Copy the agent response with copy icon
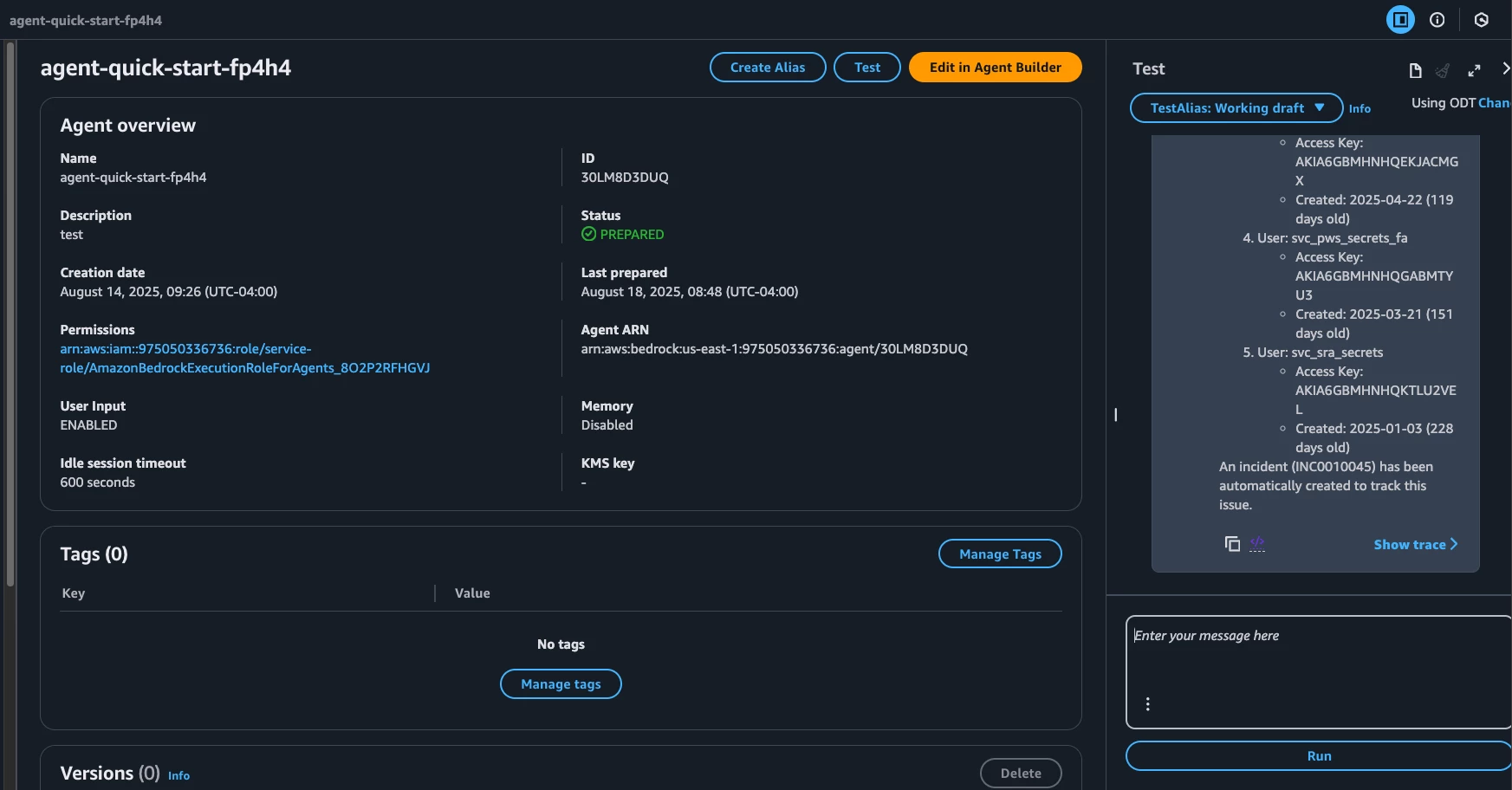The height and width of the screenshot is (790, 1512). 1232,544
